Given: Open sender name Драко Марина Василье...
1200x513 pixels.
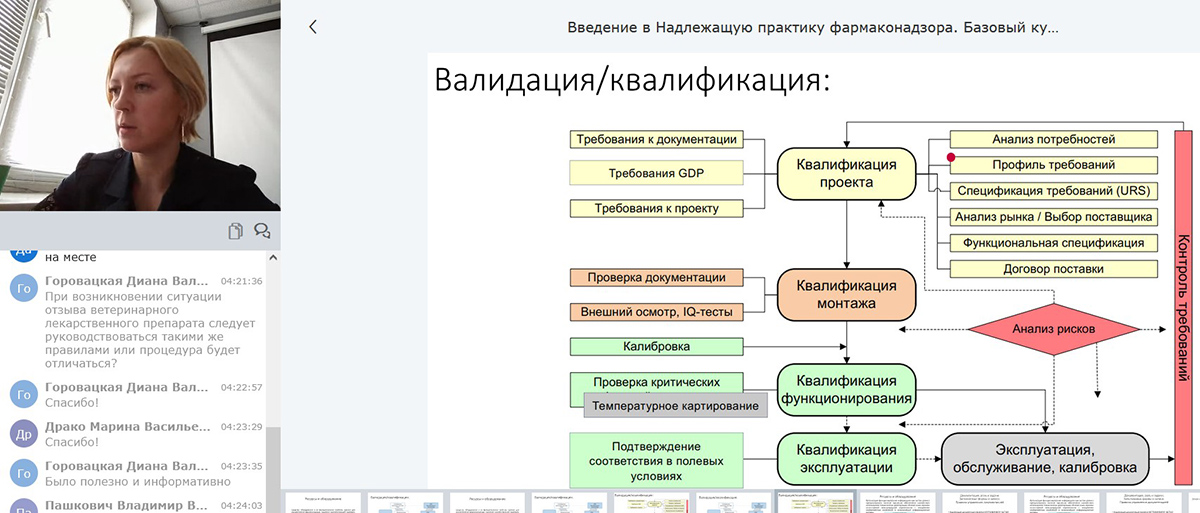Looking at the screenshot, I should point(126,426).
